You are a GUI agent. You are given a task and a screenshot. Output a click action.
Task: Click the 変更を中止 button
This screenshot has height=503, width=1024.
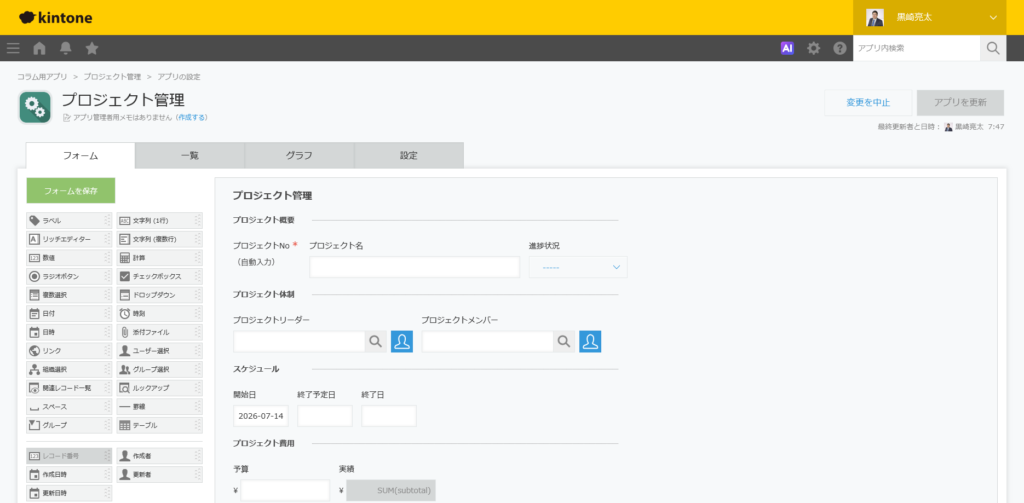868,103
